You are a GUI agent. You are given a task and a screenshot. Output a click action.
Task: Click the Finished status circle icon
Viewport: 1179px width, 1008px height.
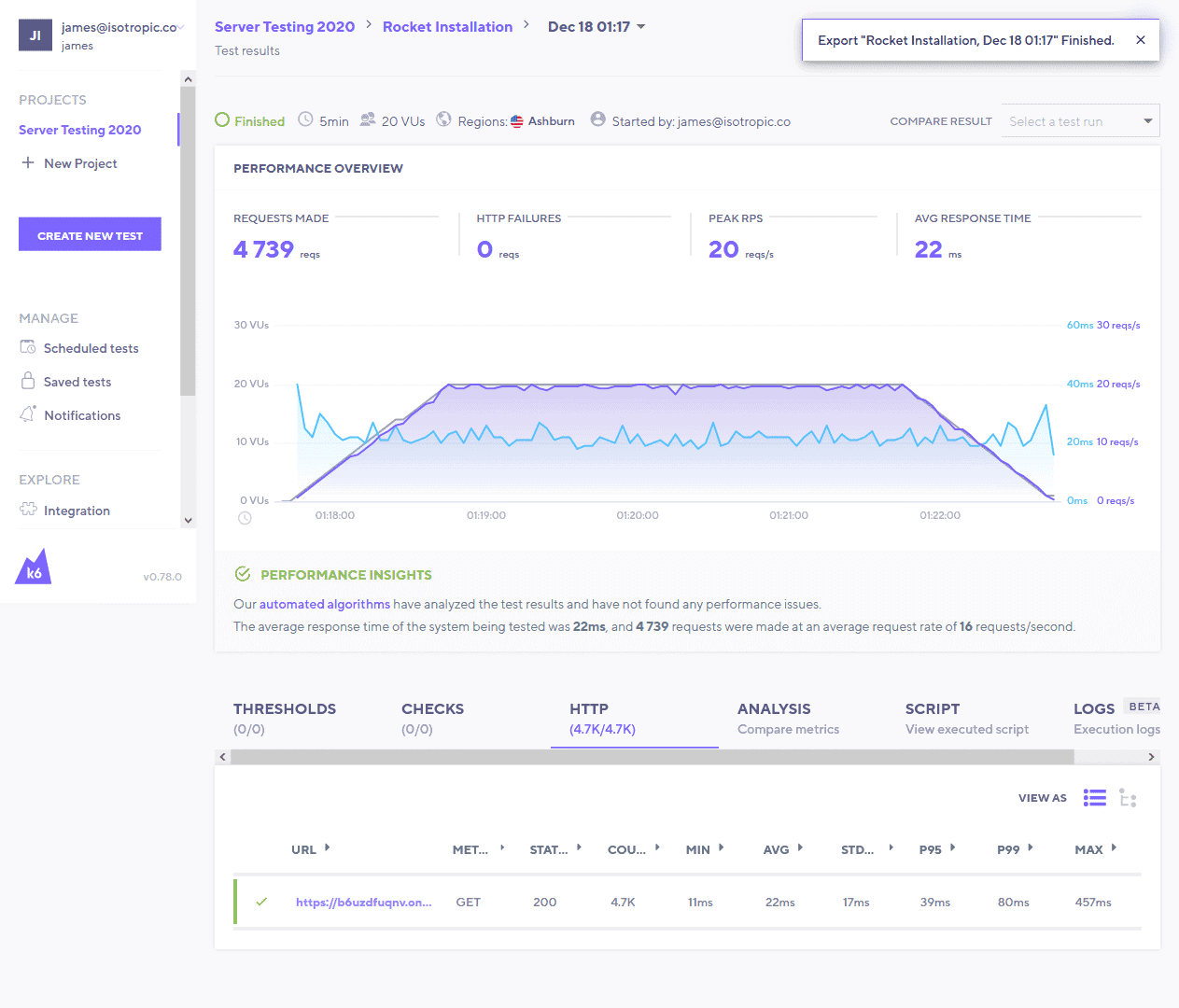tap(222, 119)
